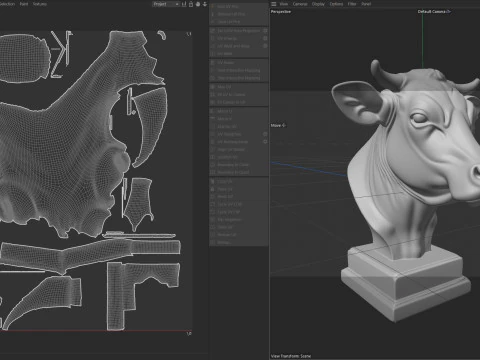Choose Stop Interactive Mapping command
480x360 pixels.
(x=238, y=78)
